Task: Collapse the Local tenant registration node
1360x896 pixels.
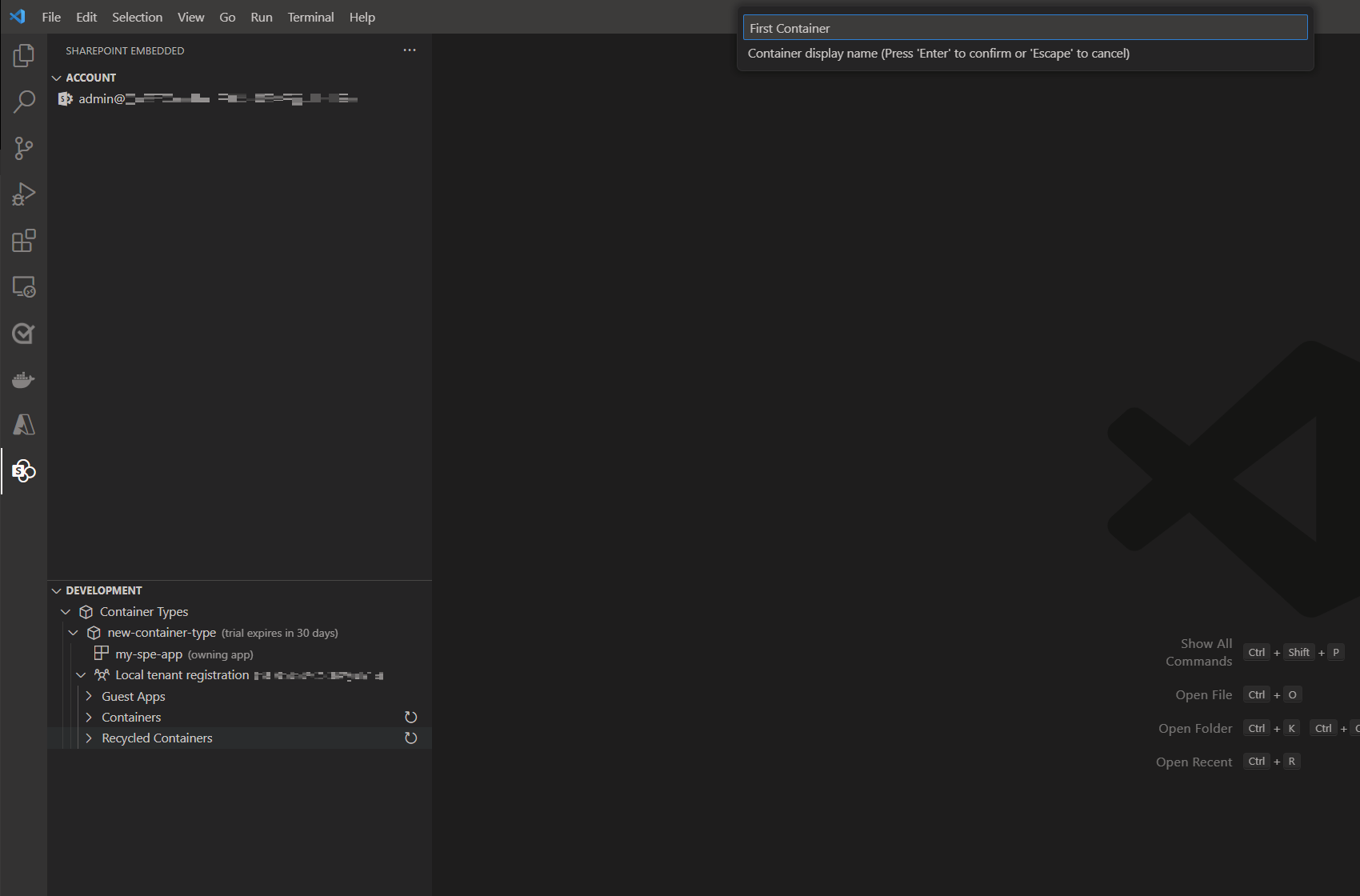Action: pyautogui.click(x=81, y=675)
